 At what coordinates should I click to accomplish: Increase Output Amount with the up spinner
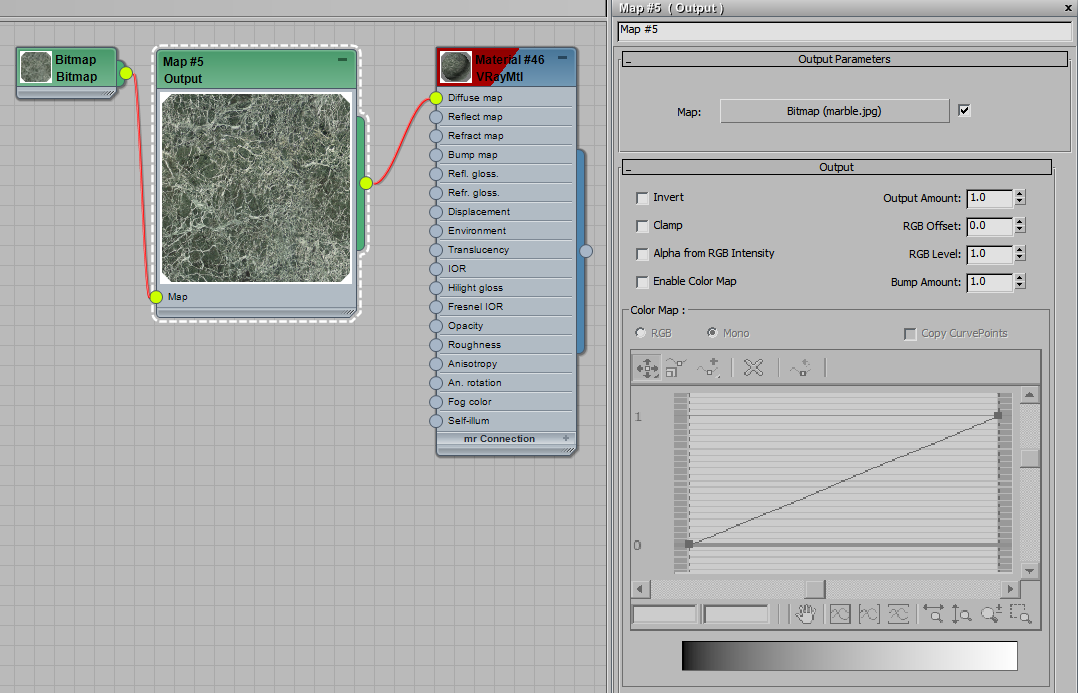pos(1020,193)
